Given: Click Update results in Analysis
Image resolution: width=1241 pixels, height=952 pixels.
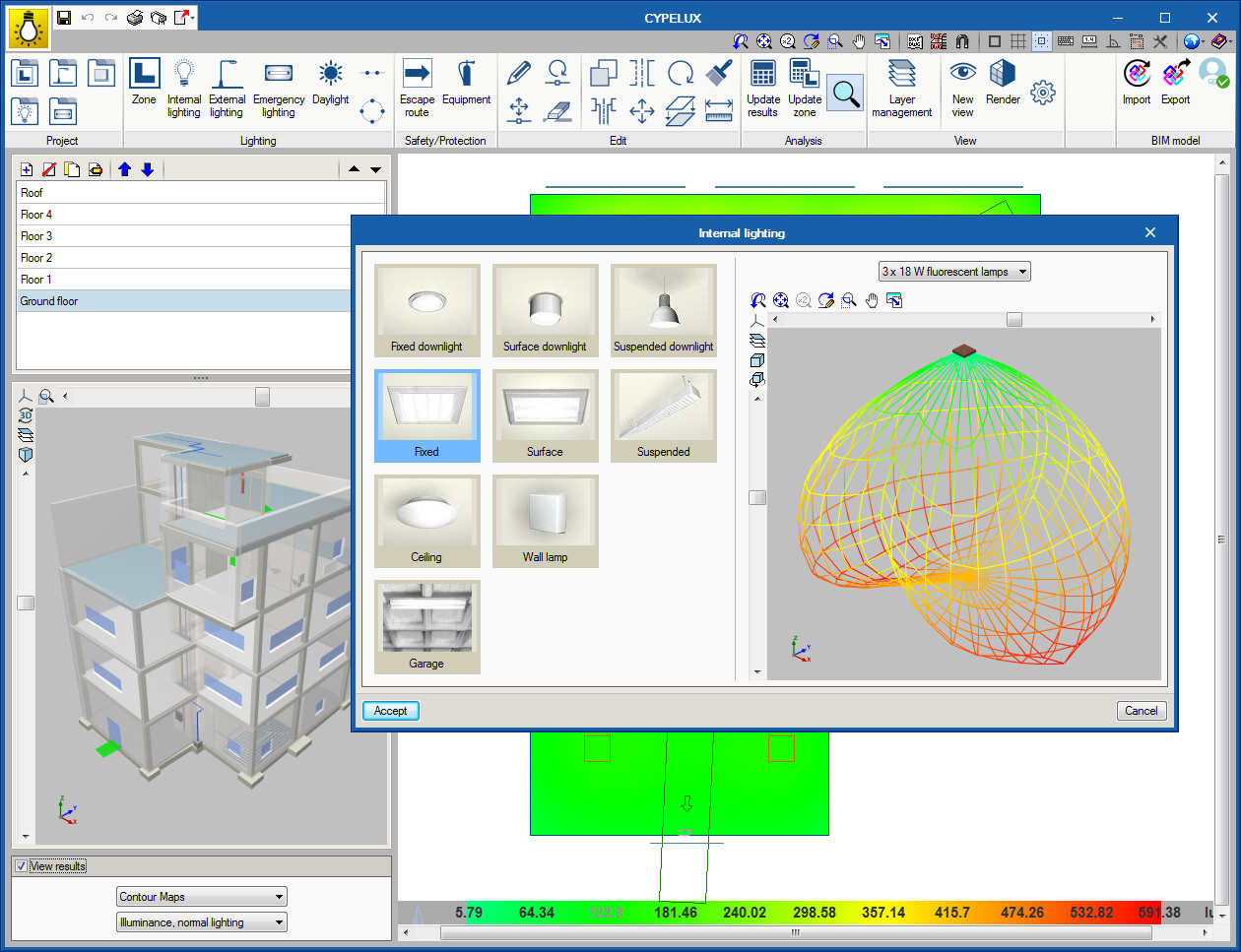Looking at the screenshot, I should pyautogui.click(x=763, y=89).
